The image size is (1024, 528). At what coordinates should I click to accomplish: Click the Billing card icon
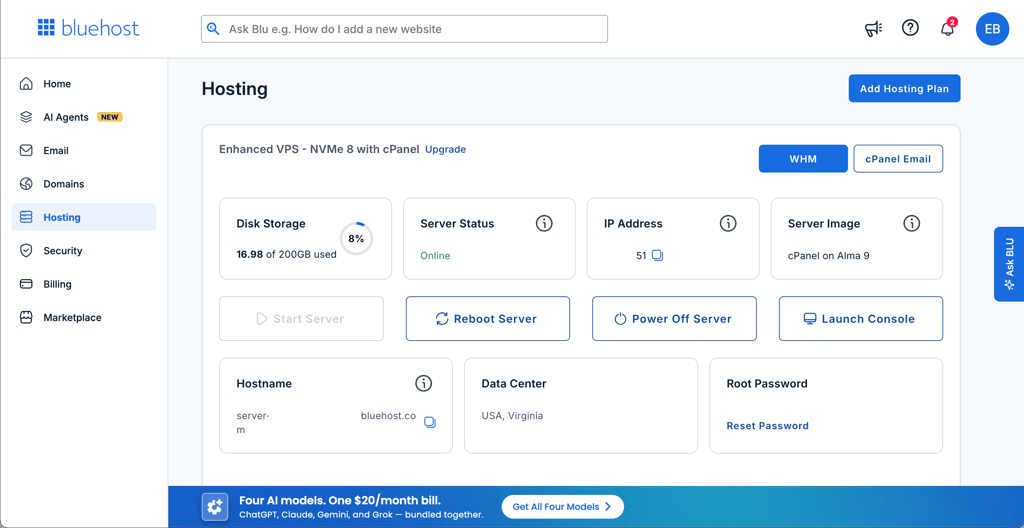26,284
